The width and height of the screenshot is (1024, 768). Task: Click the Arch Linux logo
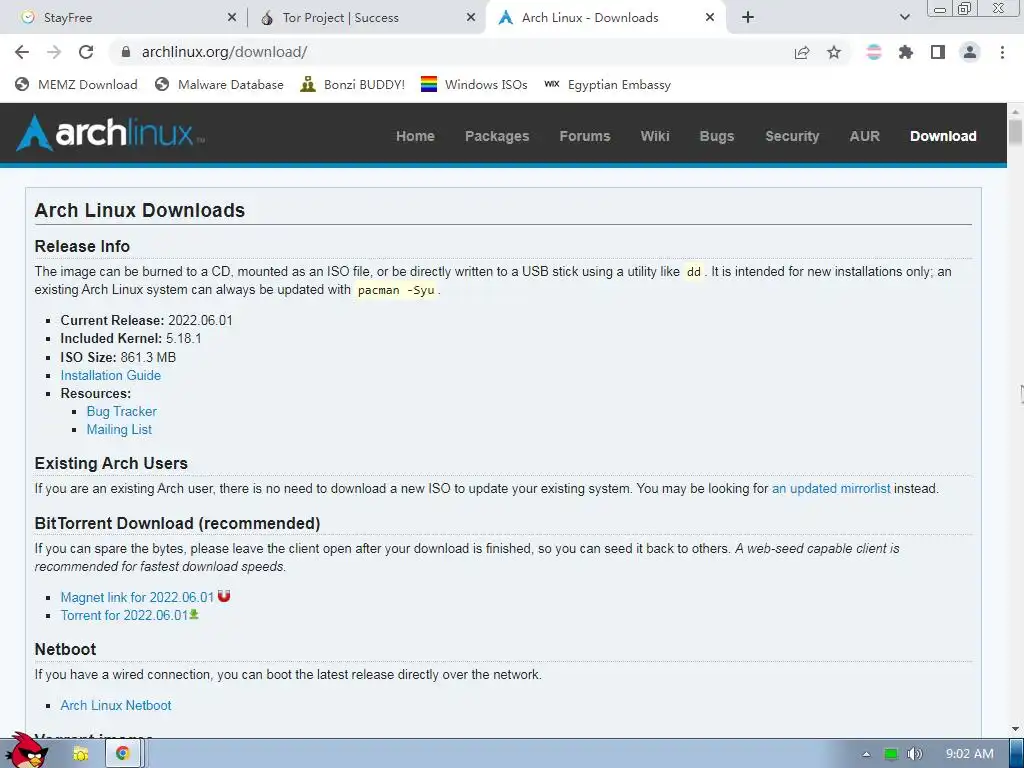(110, 133)
